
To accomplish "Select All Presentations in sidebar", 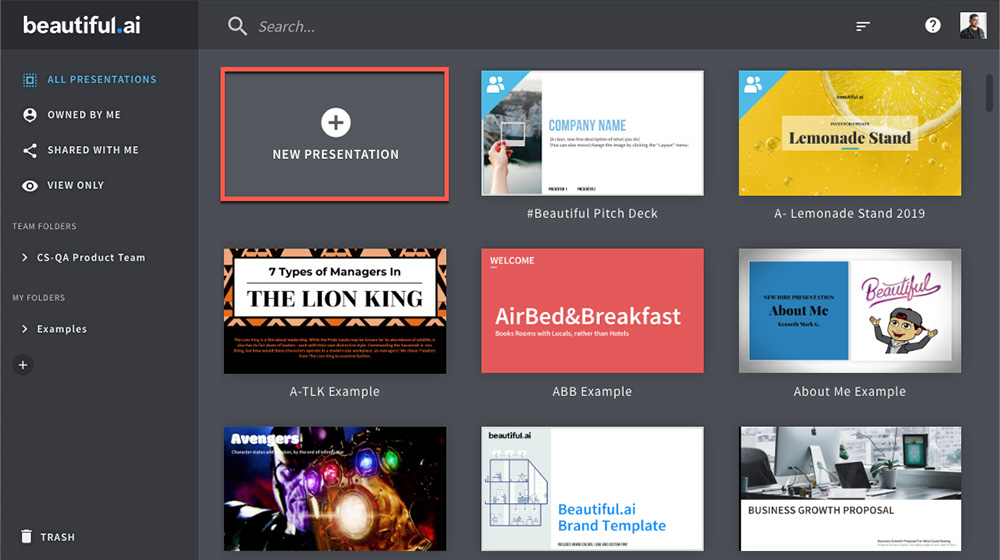I will (101, 80).
